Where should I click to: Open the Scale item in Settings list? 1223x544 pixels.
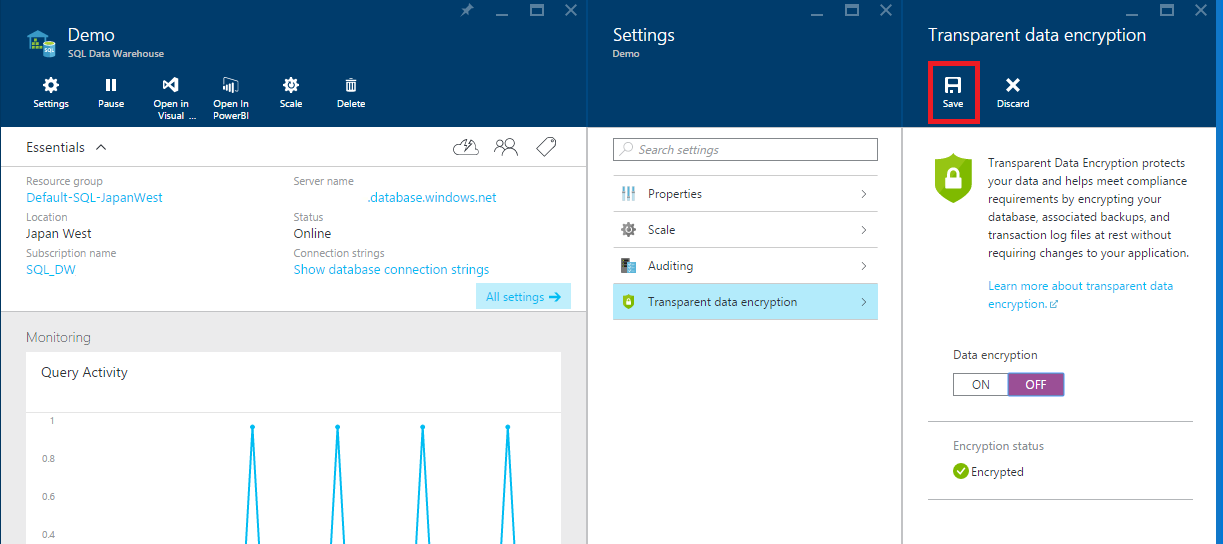745,230
